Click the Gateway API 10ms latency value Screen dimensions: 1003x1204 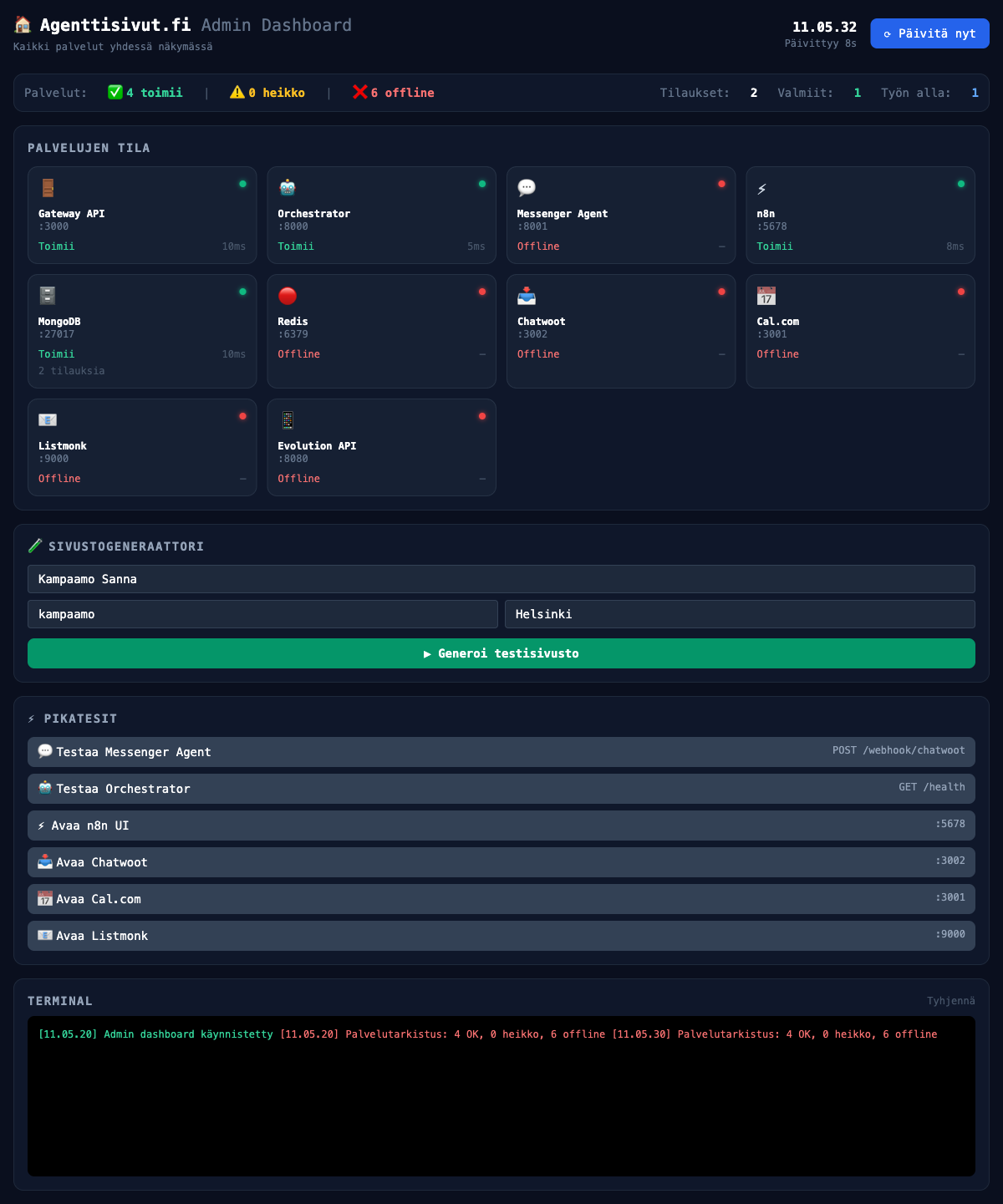(234, 246)
